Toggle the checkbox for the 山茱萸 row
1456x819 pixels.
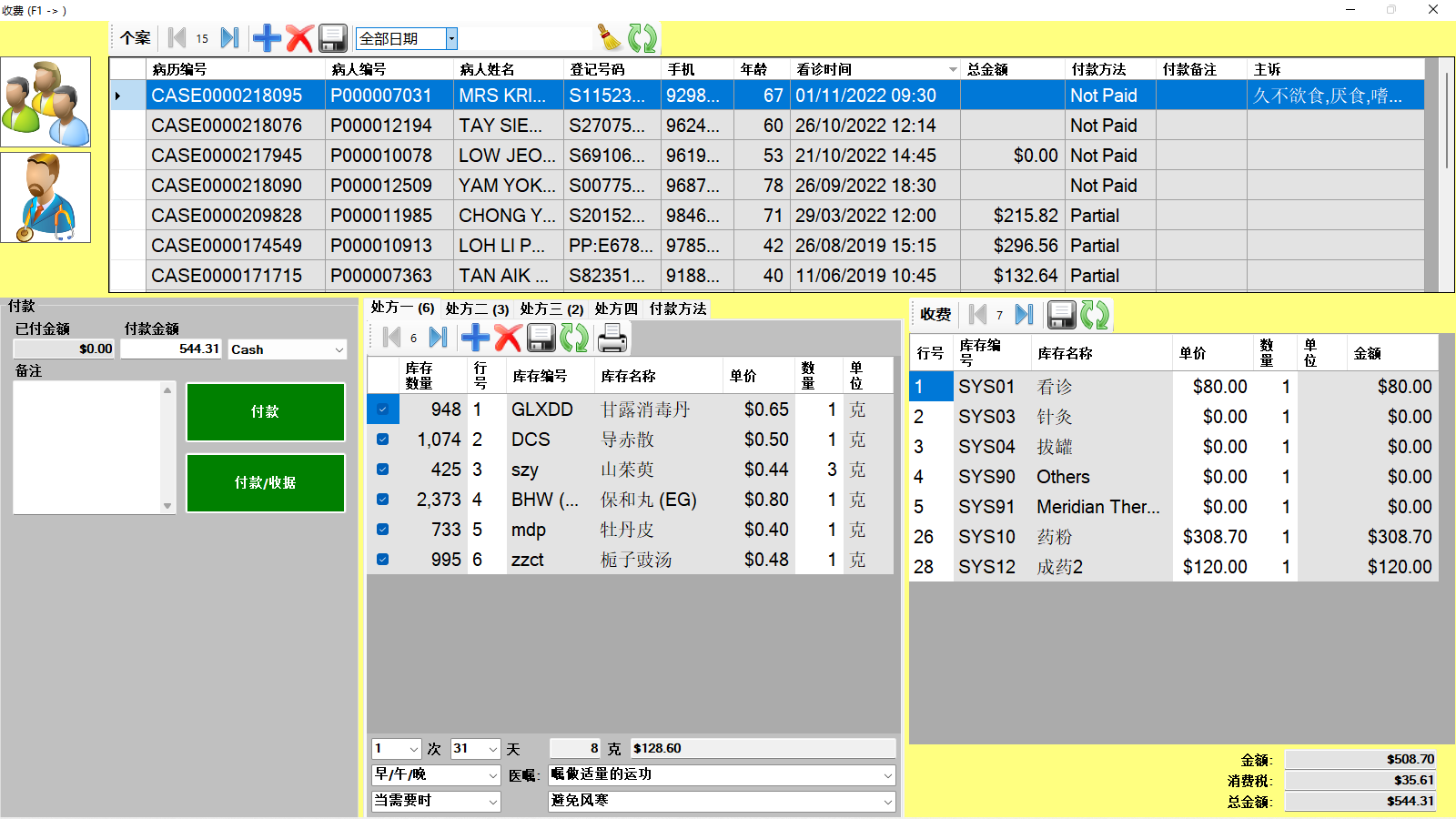pyautogui.click(x=383, y=470)
